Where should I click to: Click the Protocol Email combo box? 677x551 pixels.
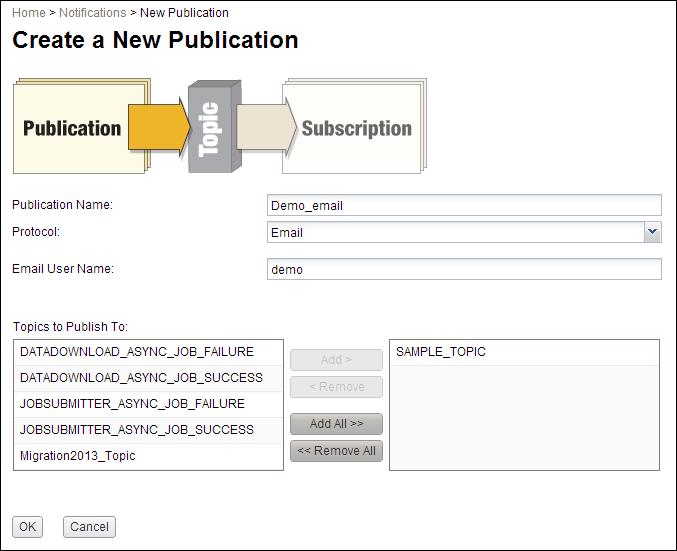[464, 232]
